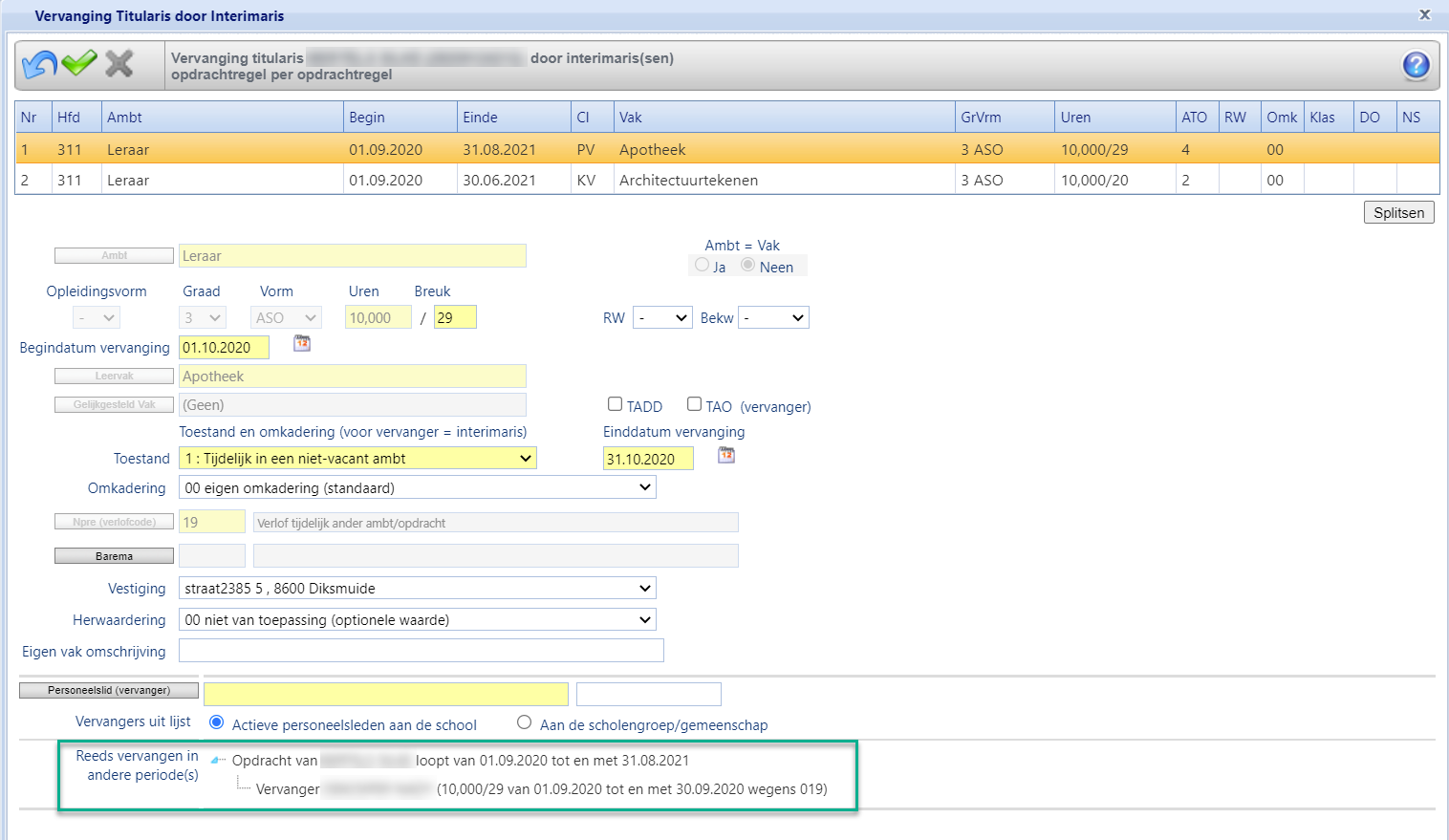This screenshot has width=1449, height=840.
Task: Open help with the question mark icon
Action: coord(1416,65)
